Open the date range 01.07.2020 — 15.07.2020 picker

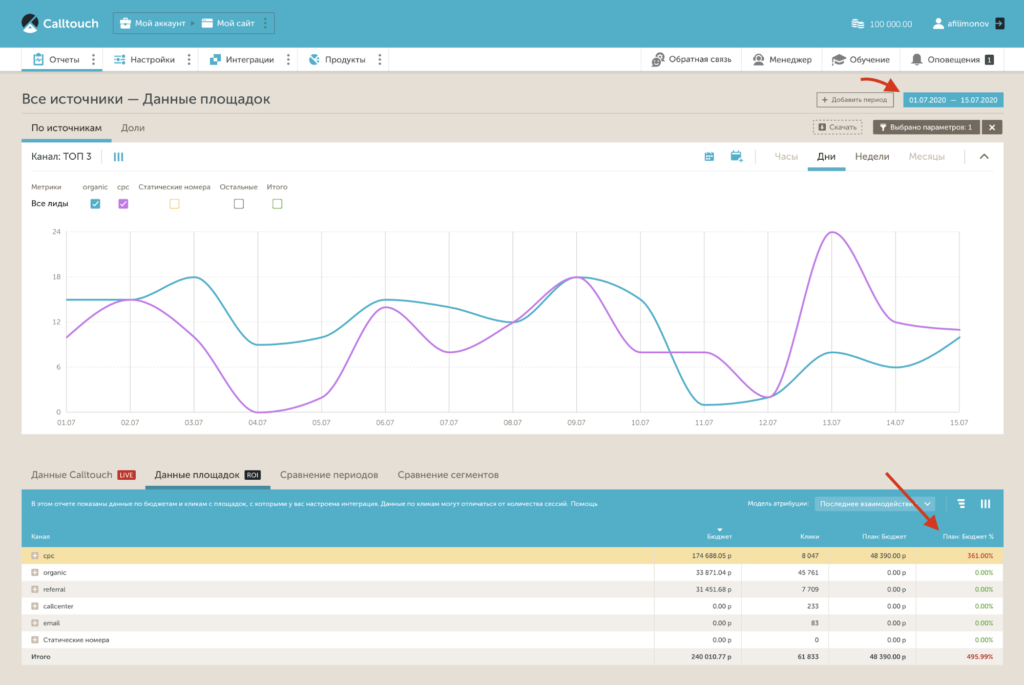(953, 100)
